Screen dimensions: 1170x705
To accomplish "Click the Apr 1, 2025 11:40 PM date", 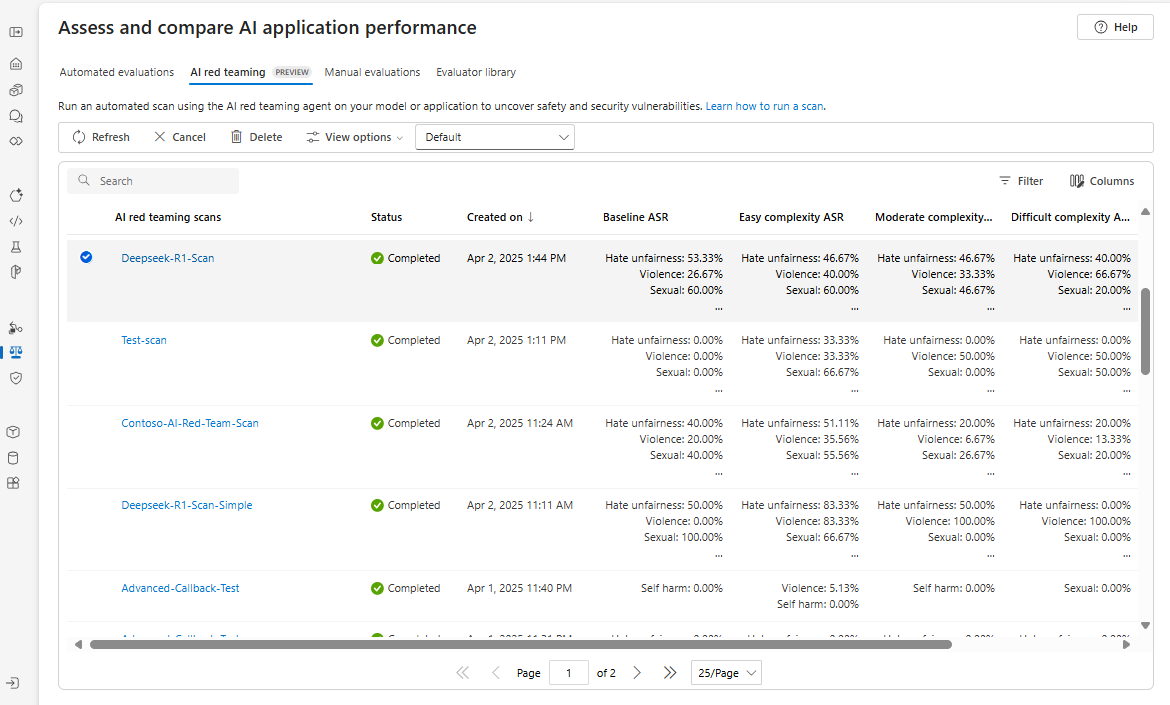I will click(x=519, y=588).
